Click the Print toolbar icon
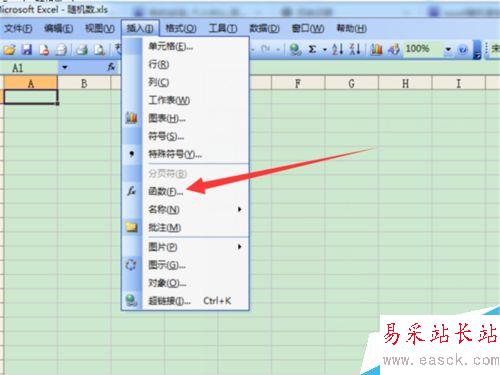The height and width of the screenshot is (375, 500). (82, 50)
